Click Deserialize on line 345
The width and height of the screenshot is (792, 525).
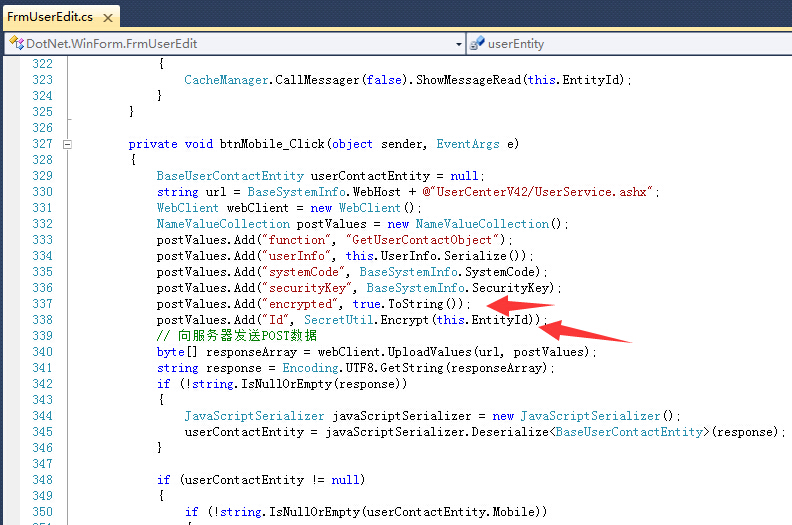click(510, 432)
